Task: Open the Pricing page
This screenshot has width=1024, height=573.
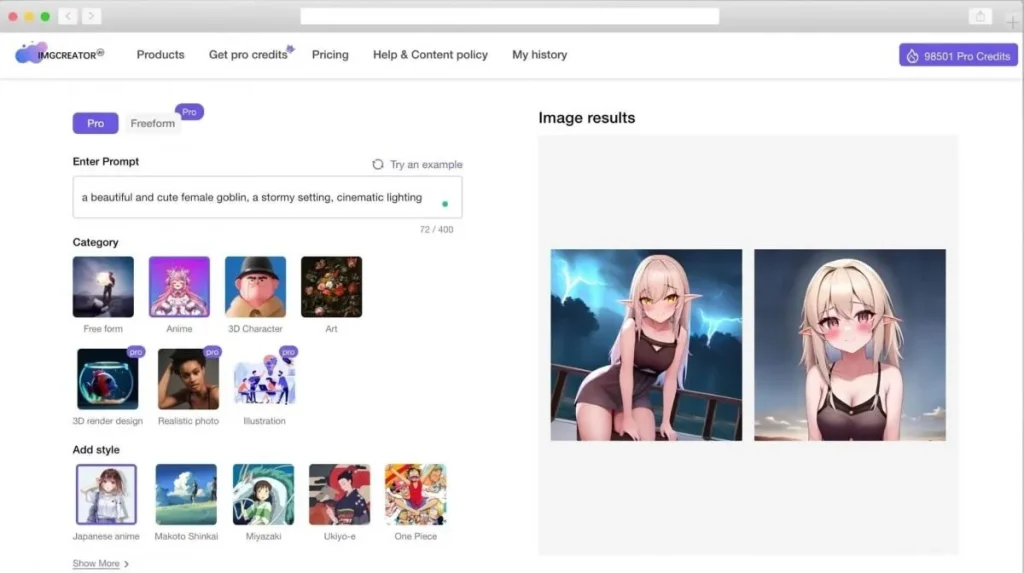Action: (330, 55)
